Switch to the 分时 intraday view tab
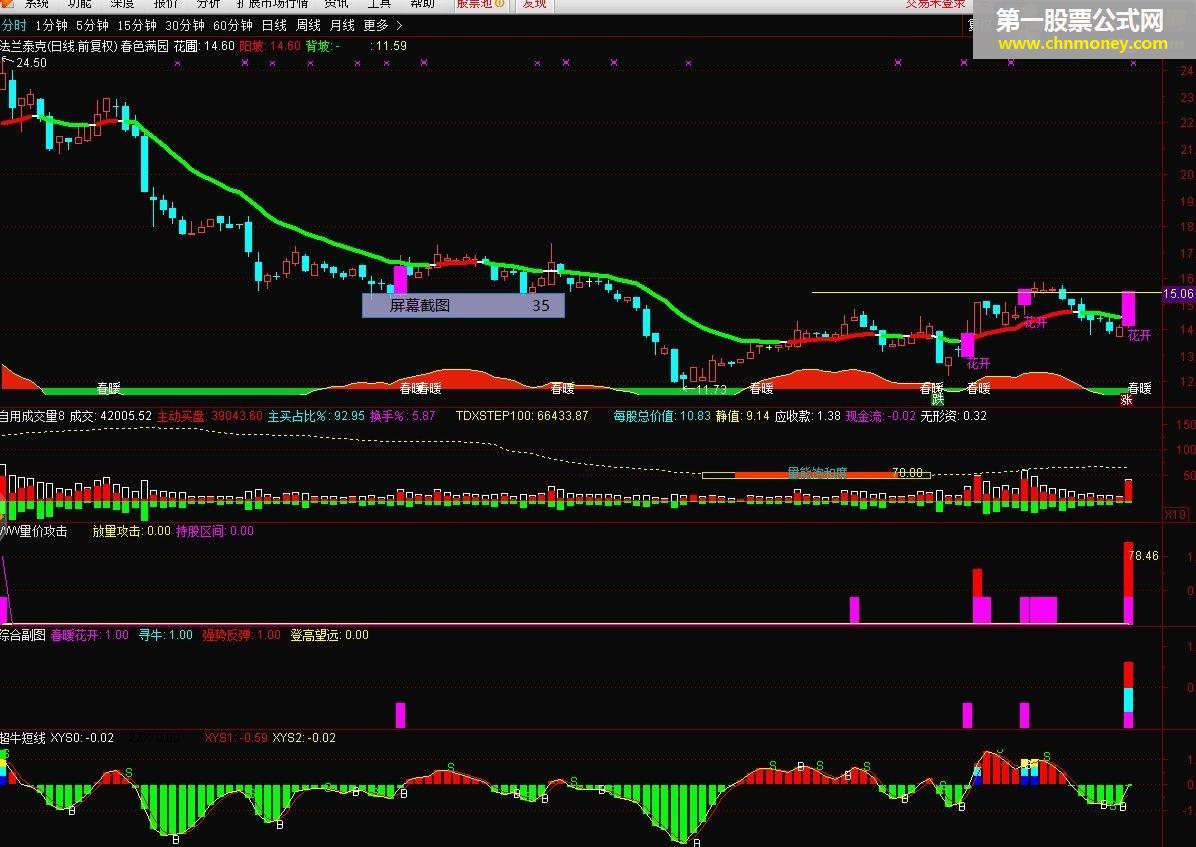1196x847 pixels. tap(14, 25)
